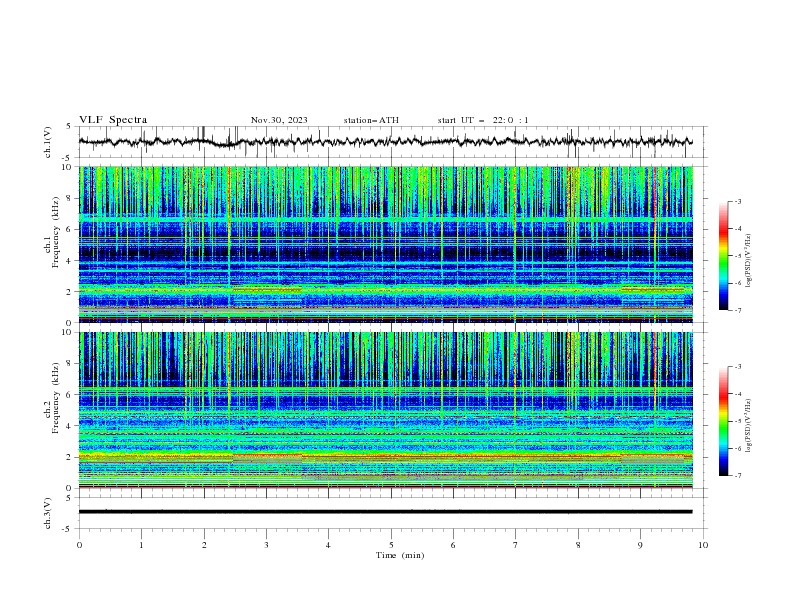Click the "-7" tick on ch.1 color bar
792x612 pixels.
(738, 310)
